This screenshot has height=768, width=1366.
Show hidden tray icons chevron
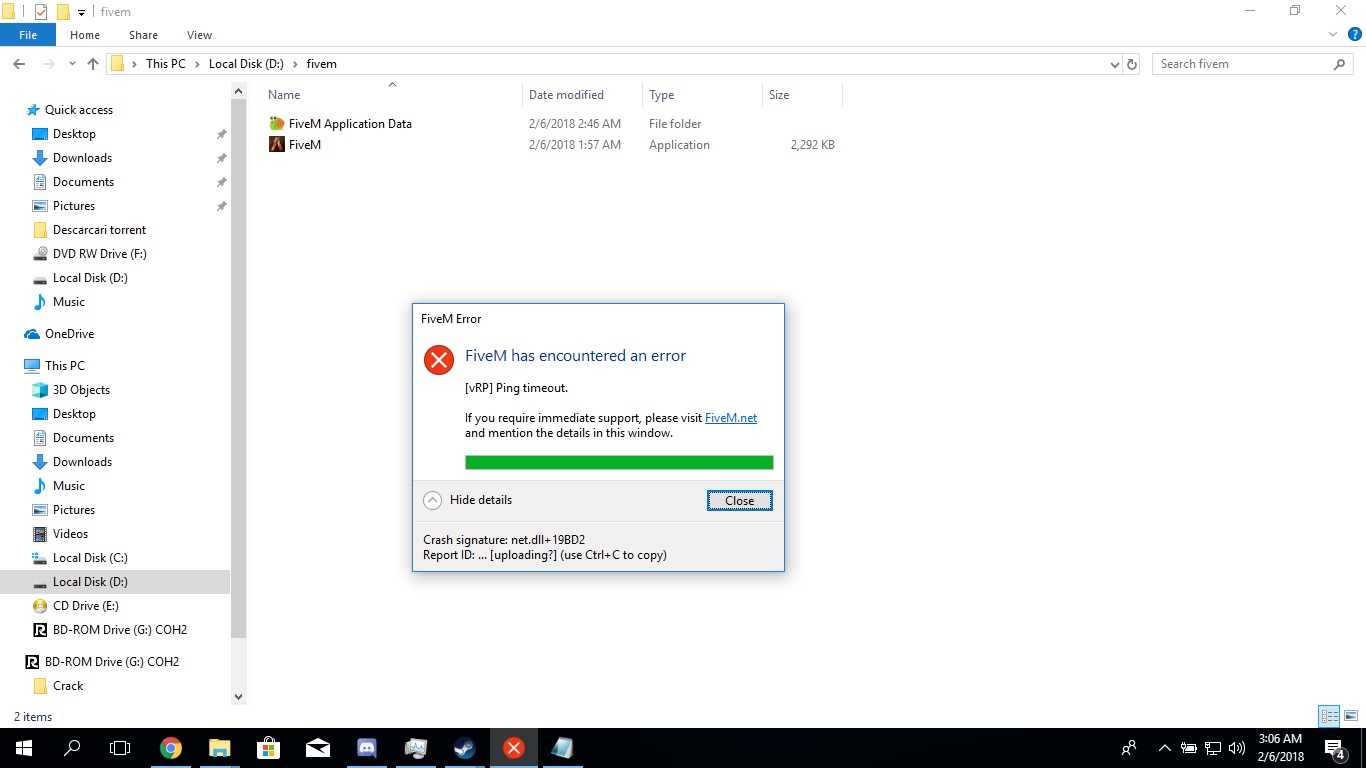point(1164,748)
